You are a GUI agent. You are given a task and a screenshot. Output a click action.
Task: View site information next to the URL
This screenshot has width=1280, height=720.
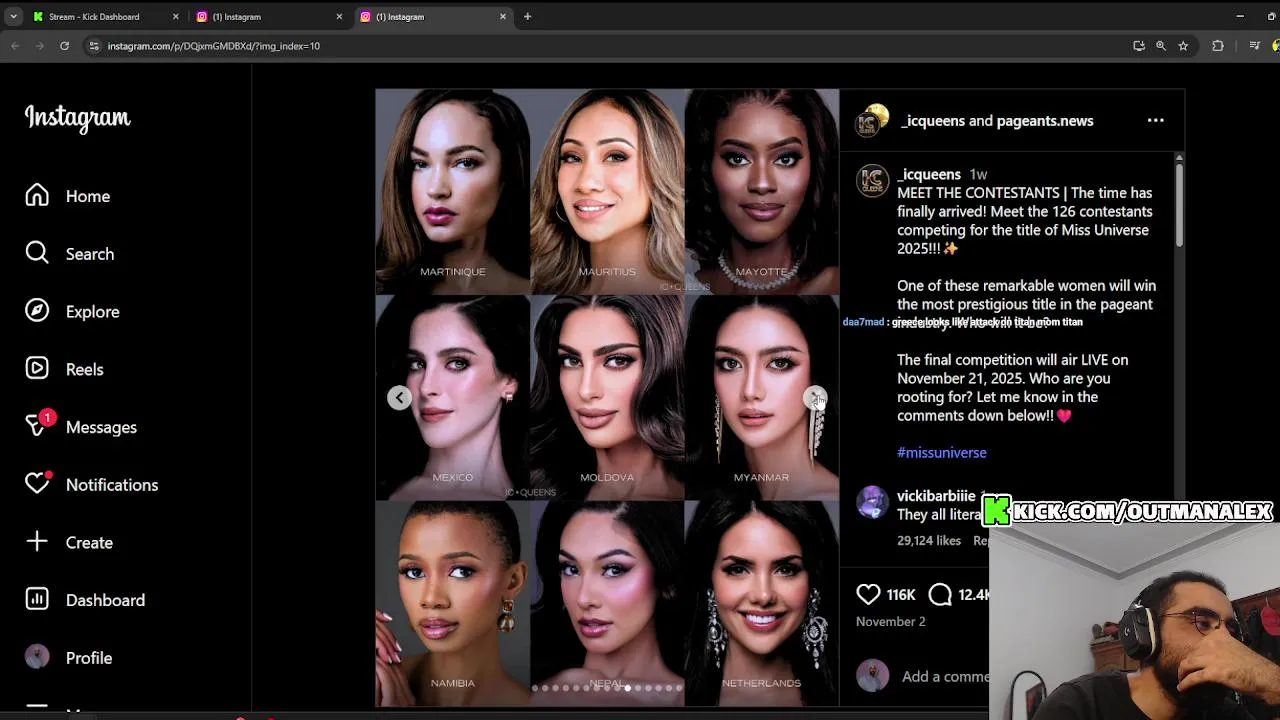click(x=94, y=46)
